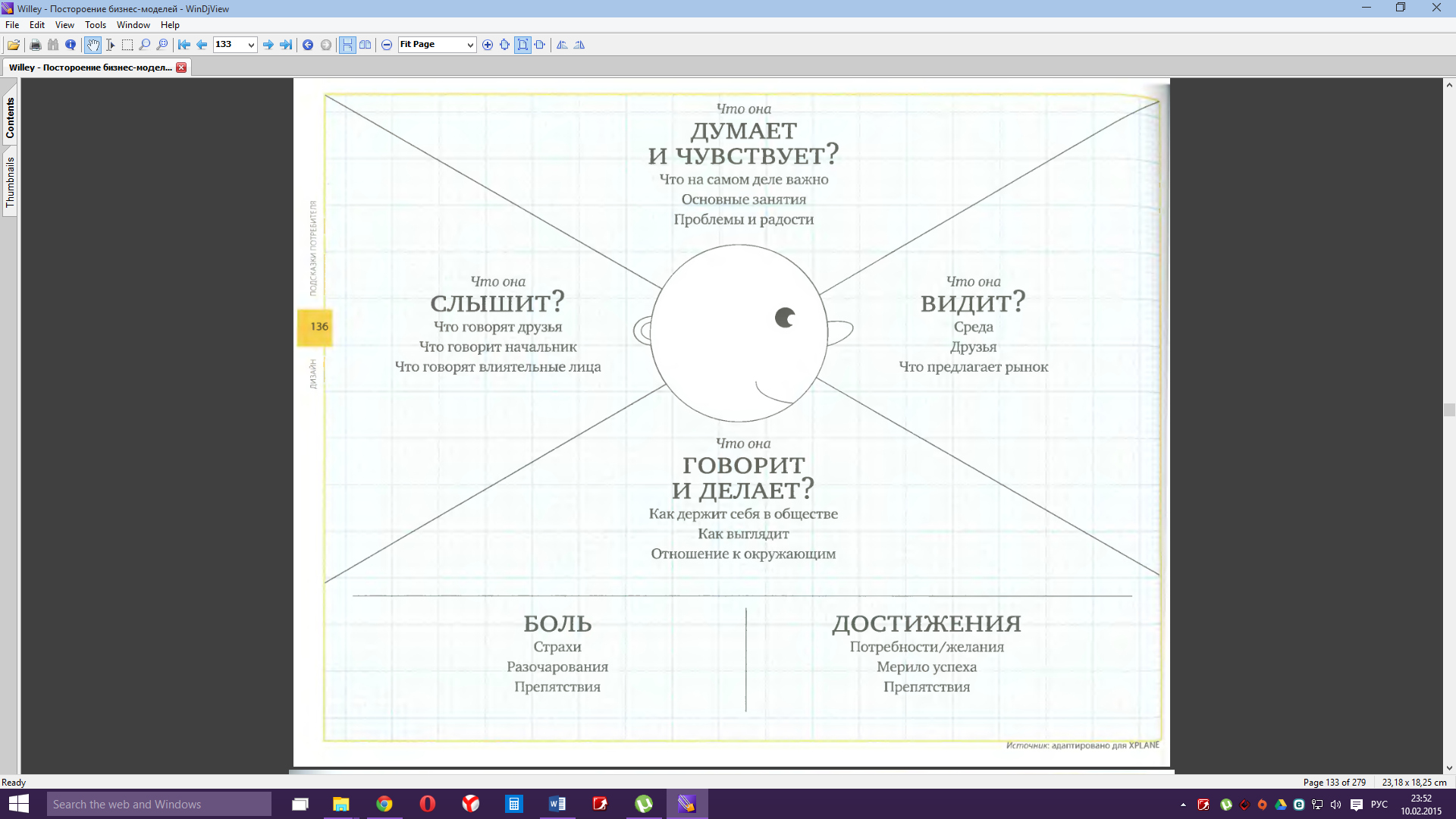Open File Explorer from the taskbar

[341, 804]
